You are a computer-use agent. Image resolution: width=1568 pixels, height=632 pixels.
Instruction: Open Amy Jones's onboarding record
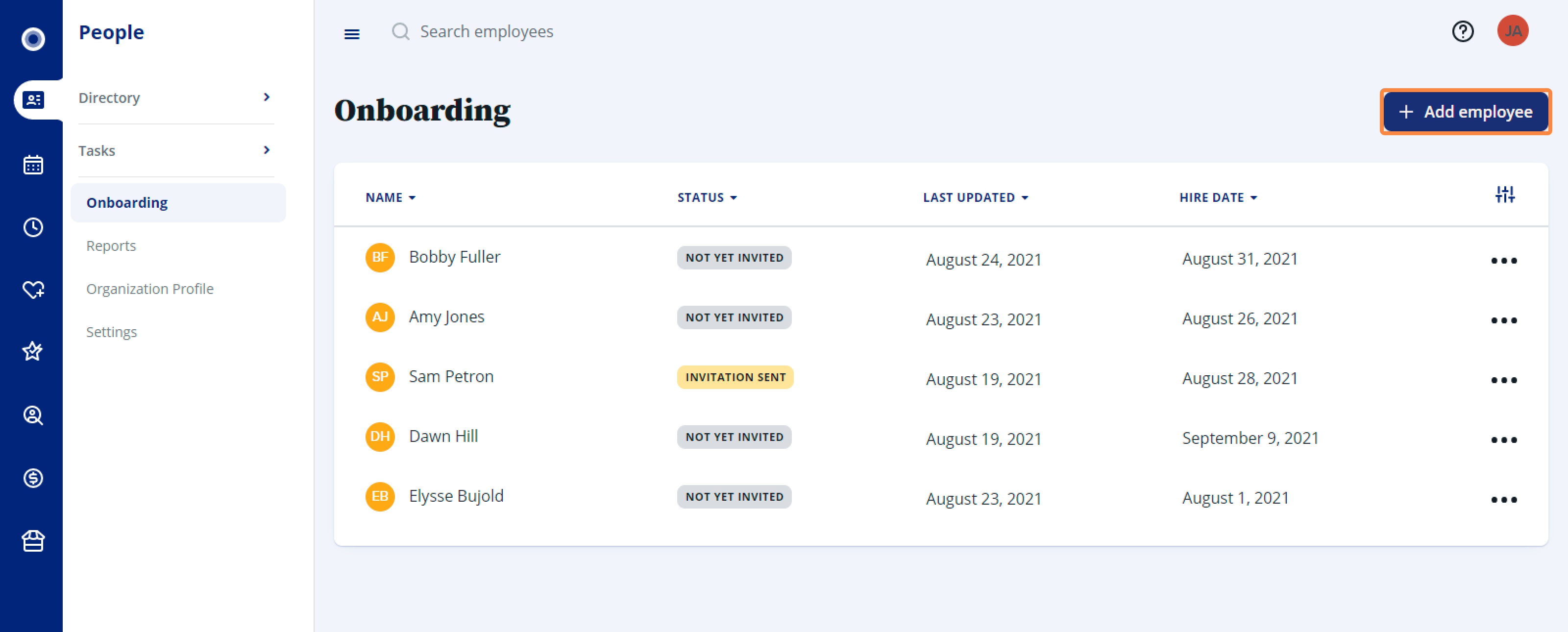point(446,316)
